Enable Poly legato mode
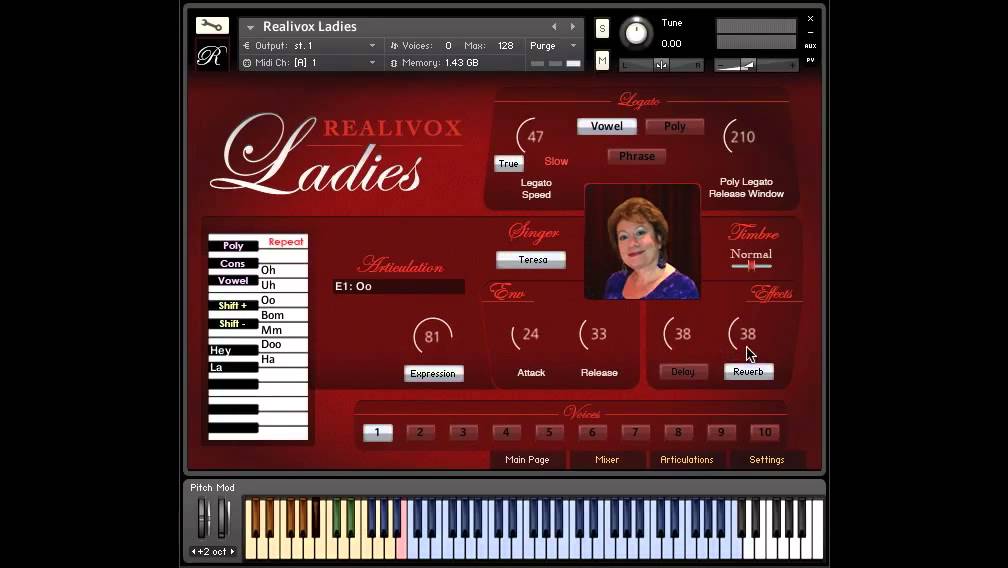Screen dimensions: 1008x568 pyautogui.click(x=674, y=126)
